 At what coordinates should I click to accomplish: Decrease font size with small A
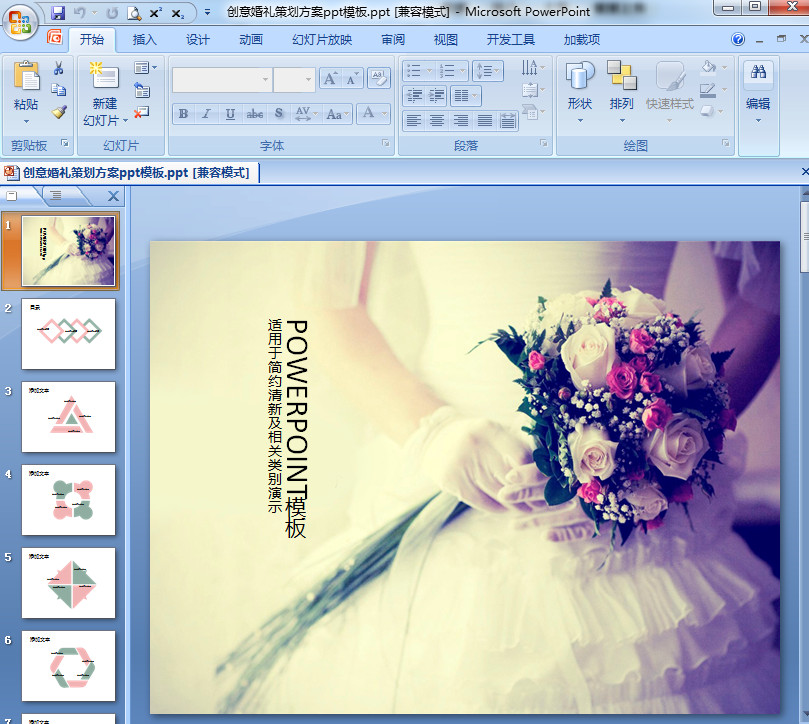pyautogui.click(x=352, y=78)
